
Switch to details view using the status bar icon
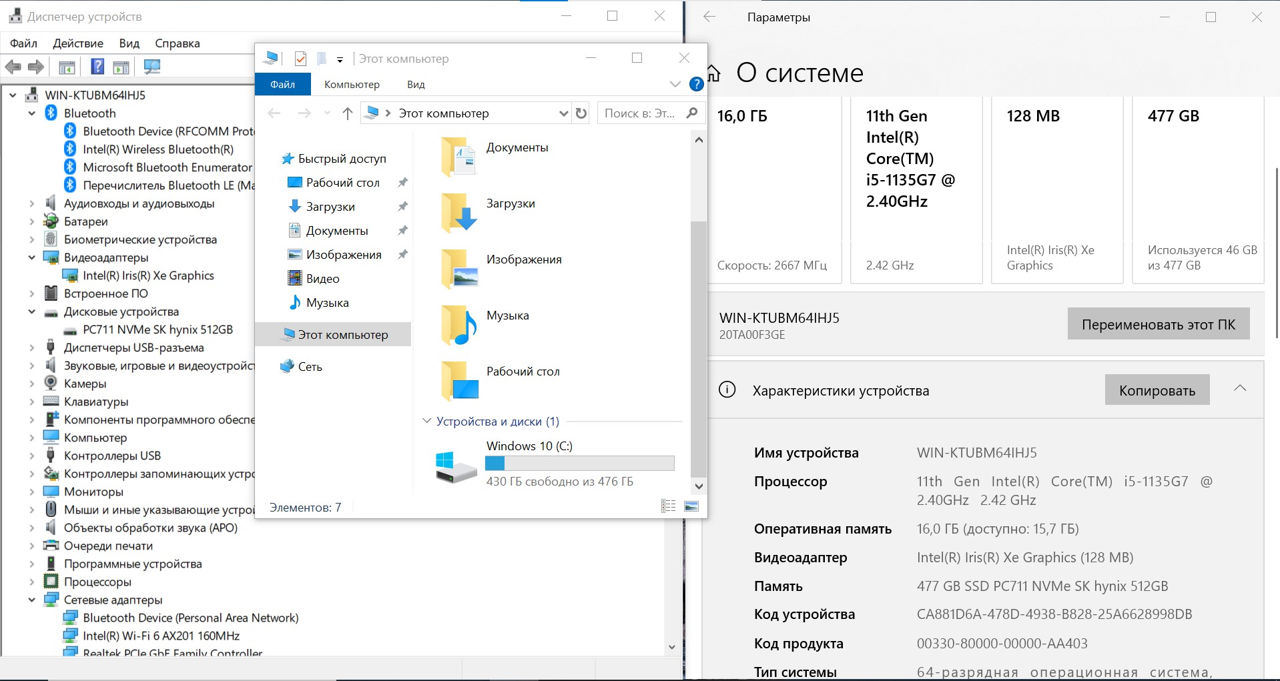pyautogui.click(x=668, y=507)
